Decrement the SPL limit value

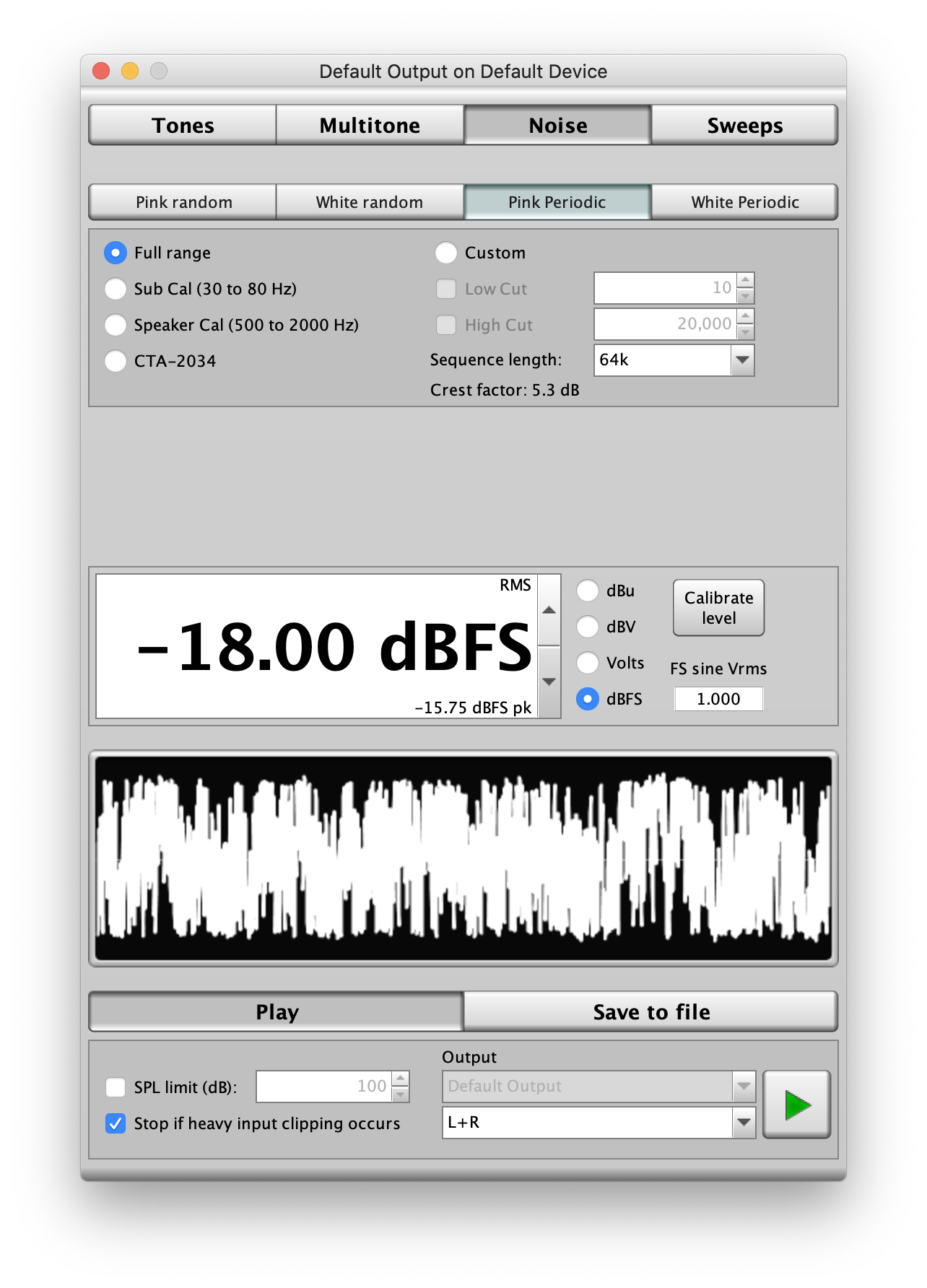pos(401,1095)
